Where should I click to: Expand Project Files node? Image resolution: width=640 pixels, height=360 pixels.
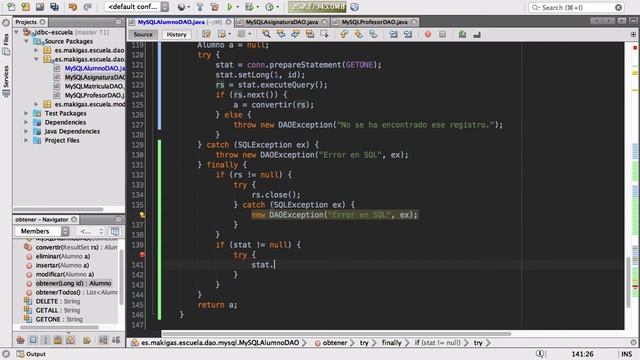26,140
